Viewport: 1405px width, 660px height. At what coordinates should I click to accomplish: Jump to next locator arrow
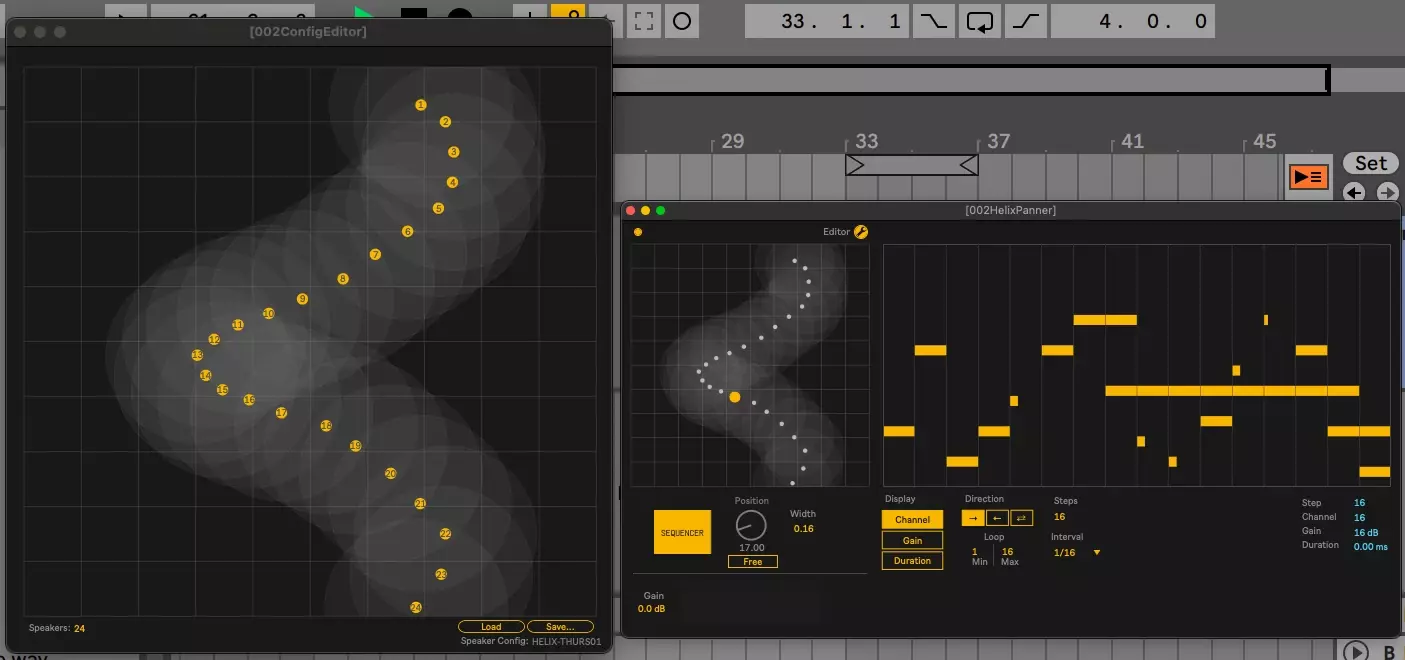pyautogui.click(x=1387, y=193)
